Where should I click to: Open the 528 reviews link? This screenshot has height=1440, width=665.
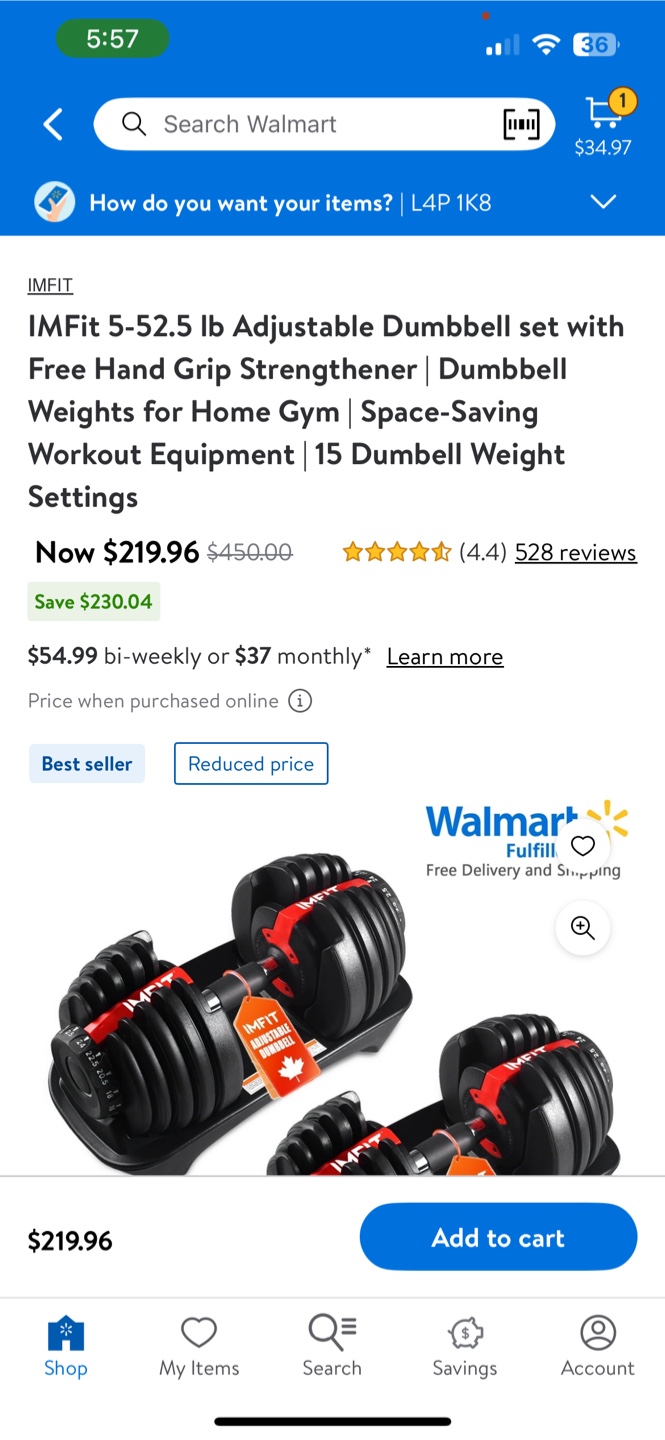coord(575,552)
